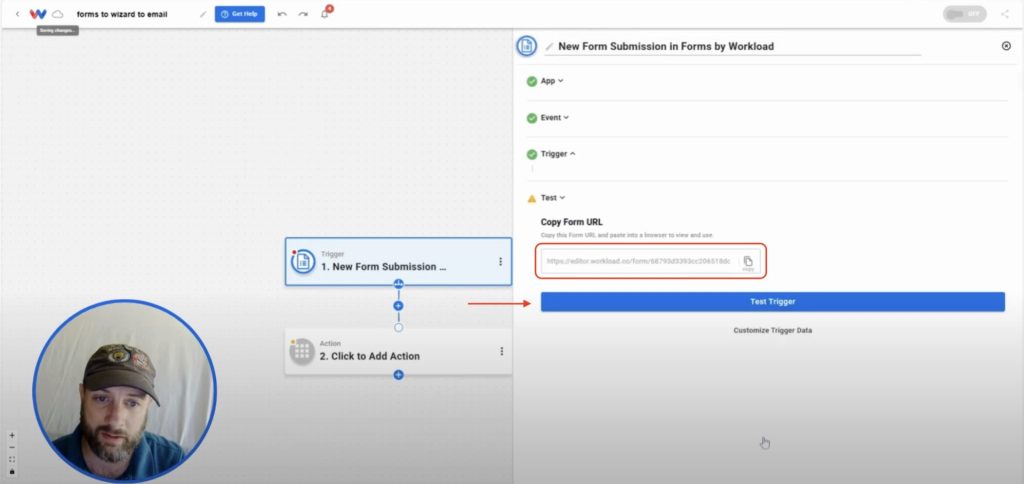Zoom out on the canvas
The image size is (1024, 484).
click(x=12, y=447)
